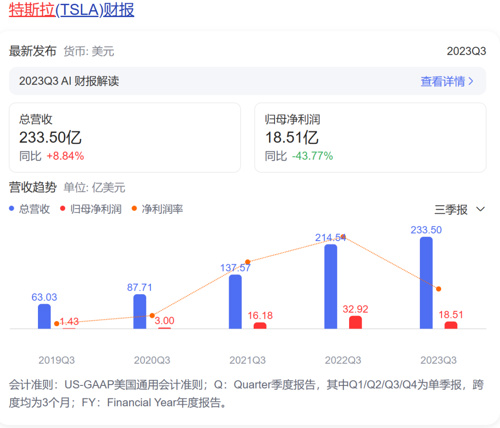
Task: Select the red 2023Q3 profit bar
Action: click(451, 325)
